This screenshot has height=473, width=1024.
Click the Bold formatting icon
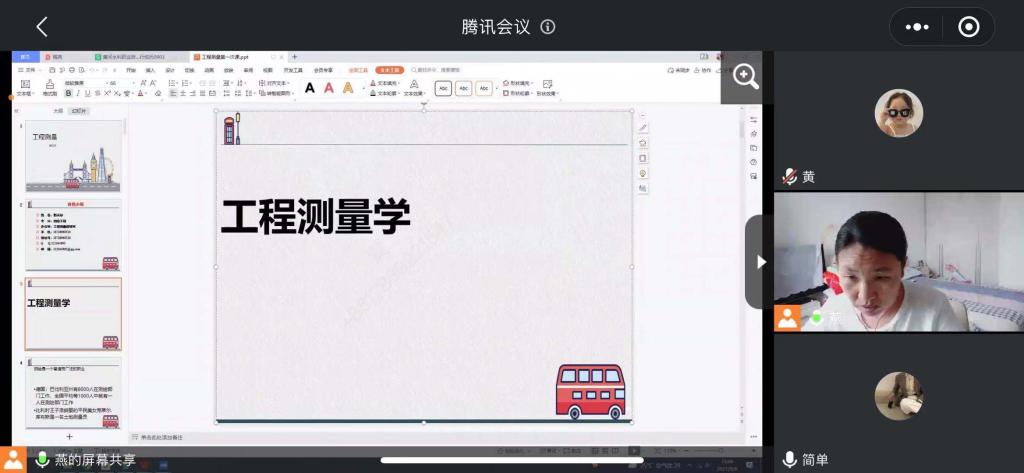[69, 93]
